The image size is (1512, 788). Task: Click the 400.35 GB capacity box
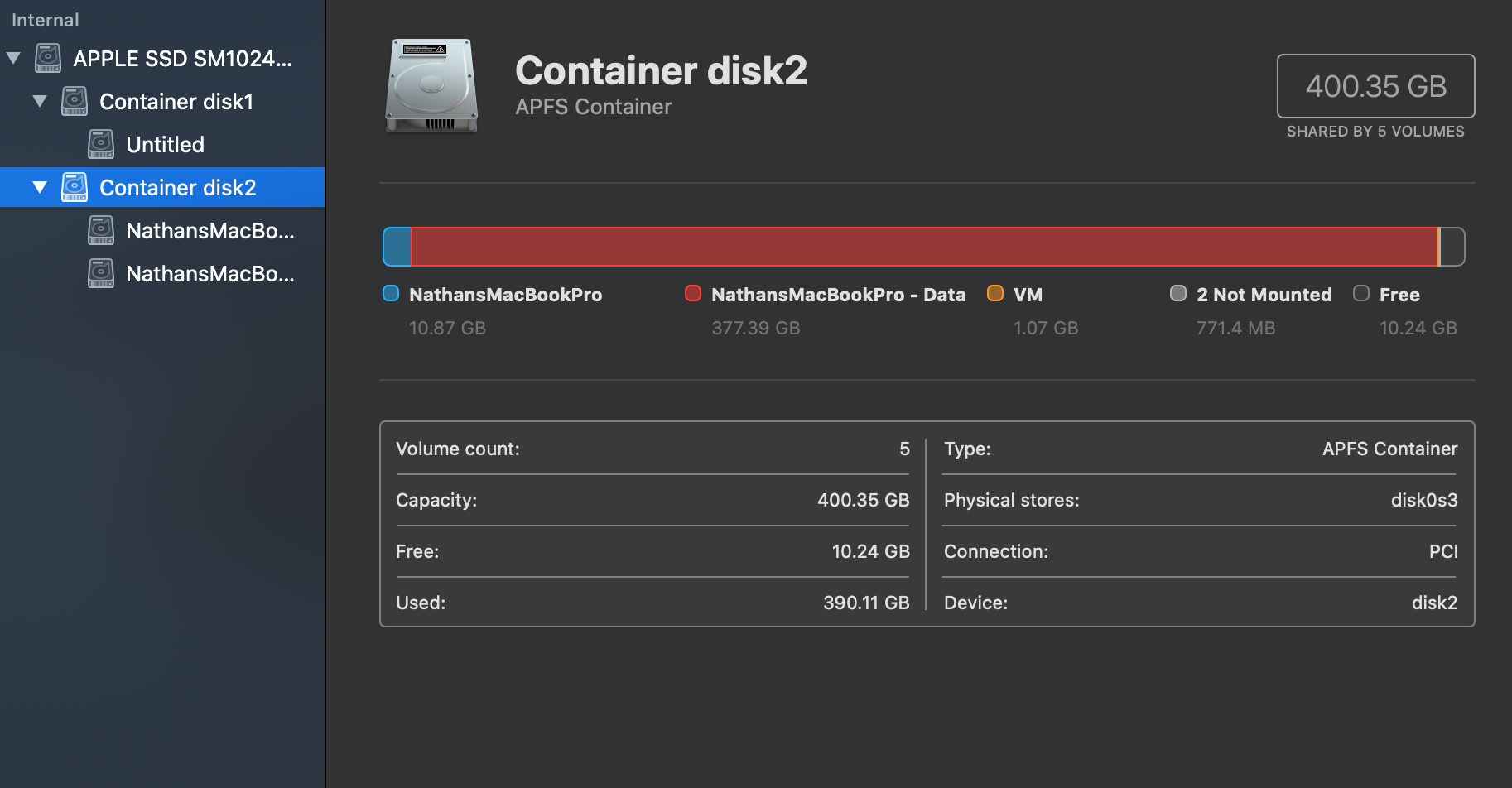1375,86
